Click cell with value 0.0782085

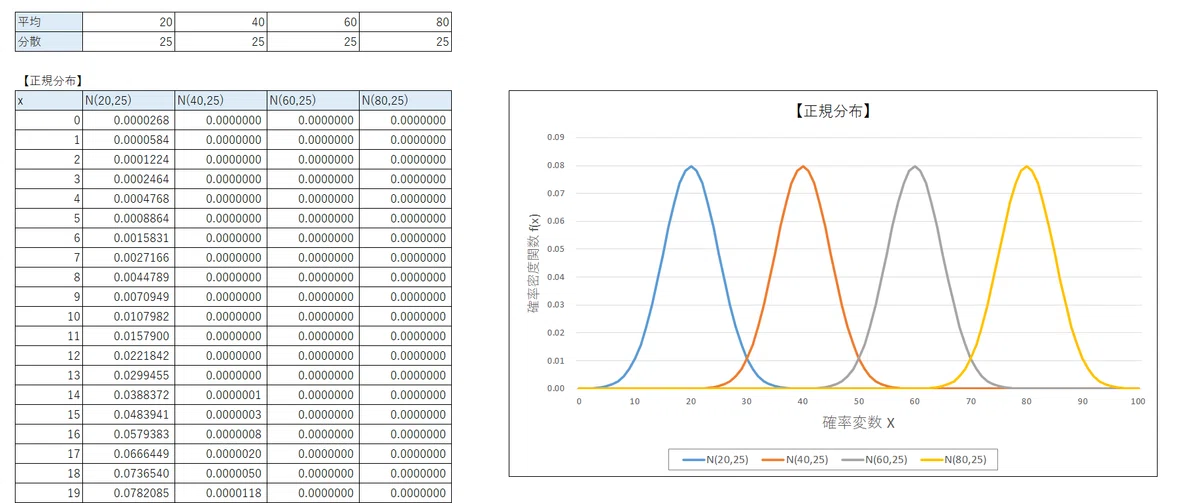click(129, 493)
